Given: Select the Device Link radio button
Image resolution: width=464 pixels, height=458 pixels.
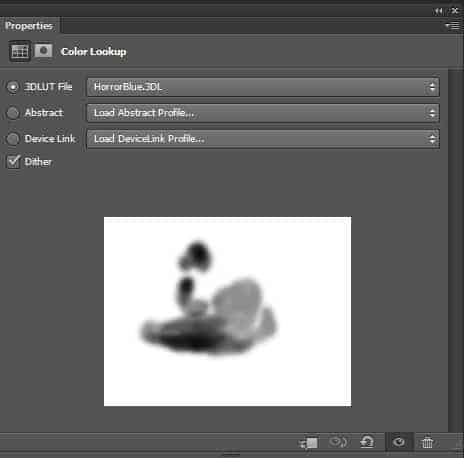Looking at the screenshot, I should pos(13,139).
